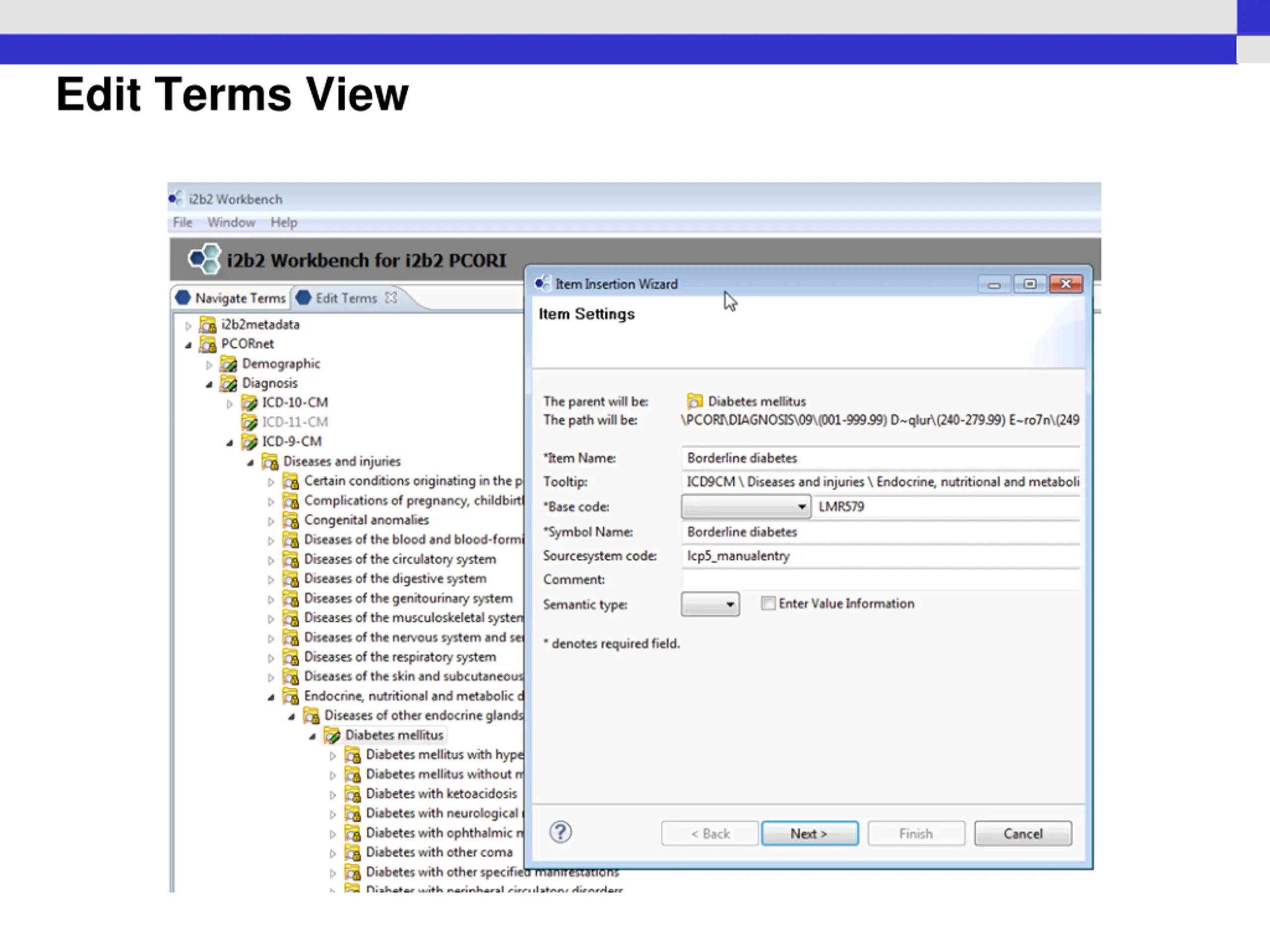Click the Certain conditions originating folder icon
1270x952 pixels.
pyautogui.click(x=291, y=481)
